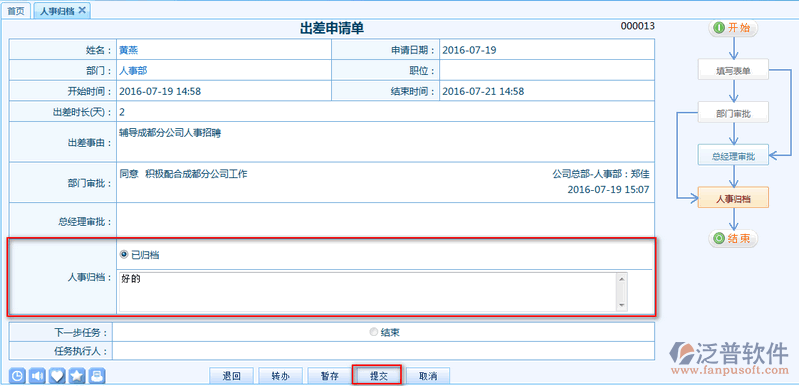Click the form number 000013
799x386 pixels.
click(x=637, y=26)
